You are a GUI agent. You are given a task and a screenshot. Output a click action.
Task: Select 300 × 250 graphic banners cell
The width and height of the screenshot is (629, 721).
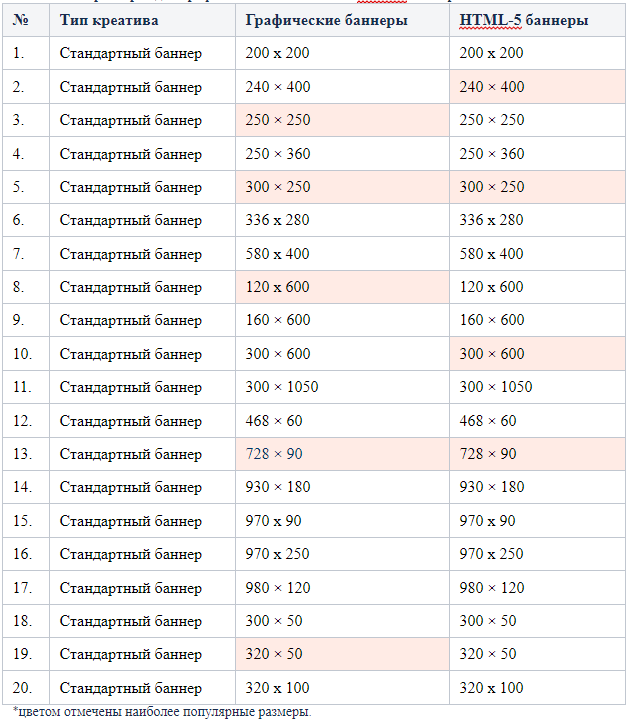(343, 187)
